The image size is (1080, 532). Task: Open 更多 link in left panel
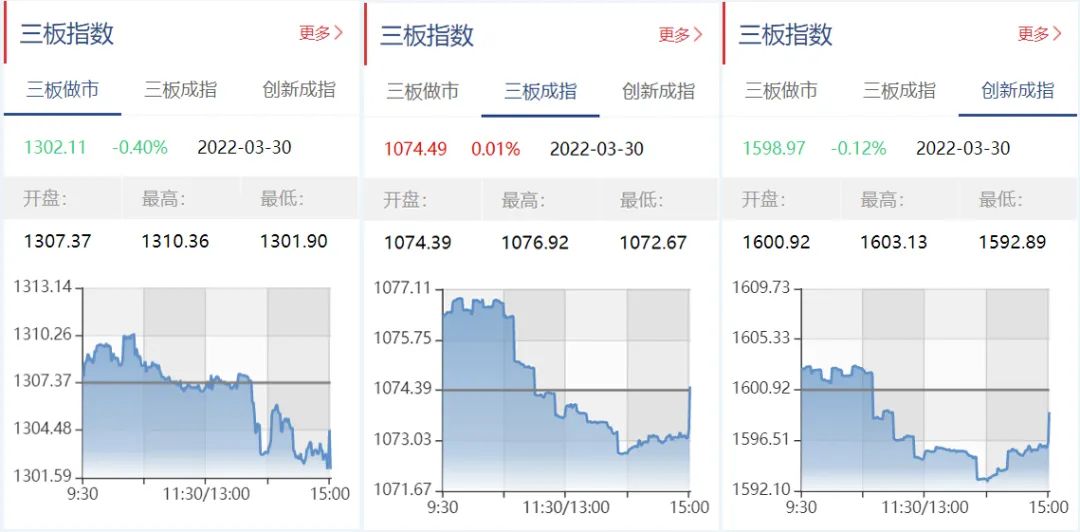tap(320, 32)
